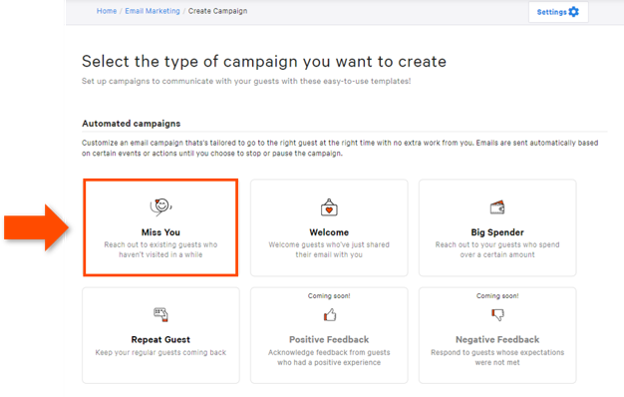The image size is (624, 397).
Task: Open the Email Marketing breadcrumb link
Action: tap(152, 11)
